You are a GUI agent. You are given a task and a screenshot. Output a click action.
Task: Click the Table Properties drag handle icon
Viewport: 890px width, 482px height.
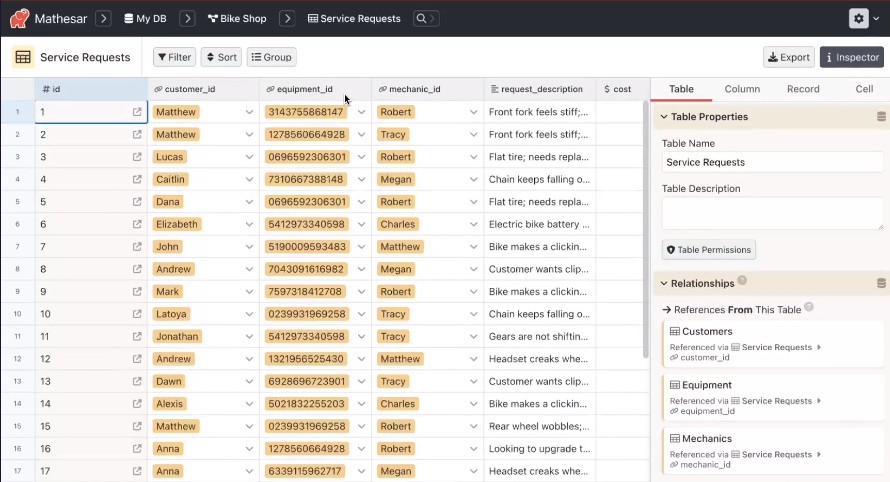pyautogui.click(x=881, y=116)
